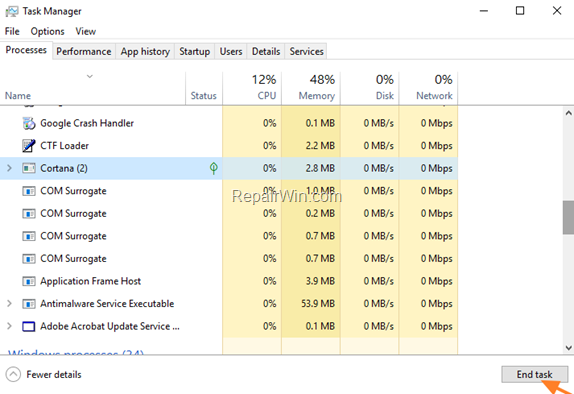Click the Task Manager title bar icon
574x394 pixels.
click(x=11, y=11)
